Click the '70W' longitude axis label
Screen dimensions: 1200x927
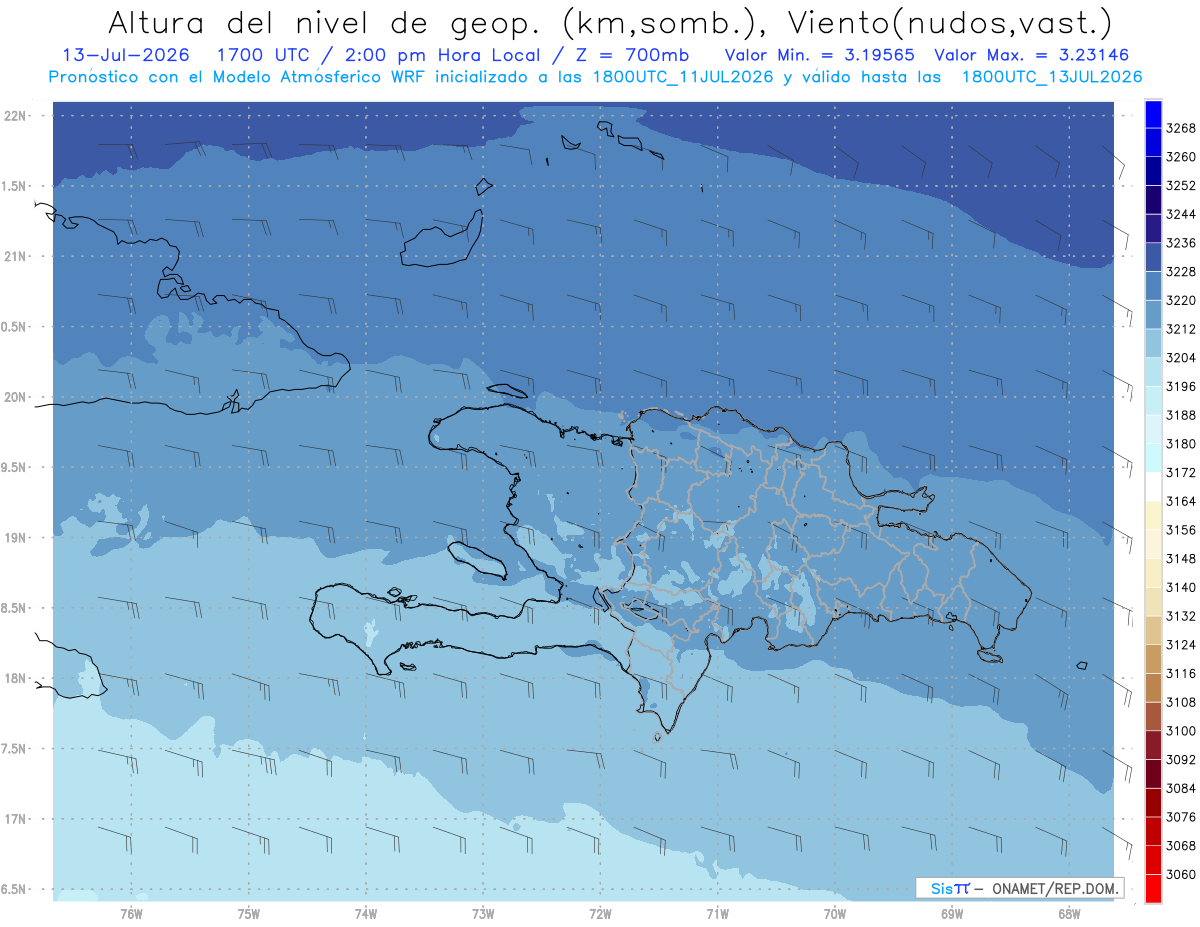click(x=835, y=914)
